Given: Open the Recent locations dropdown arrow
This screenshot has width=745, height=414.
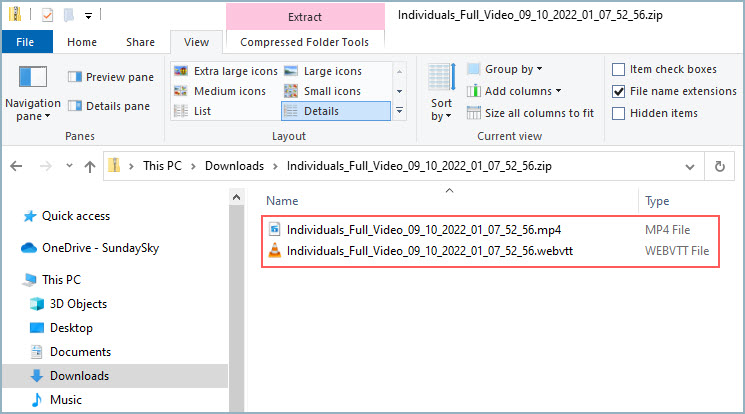Looking at the screenshot, I should pos(69,166).
